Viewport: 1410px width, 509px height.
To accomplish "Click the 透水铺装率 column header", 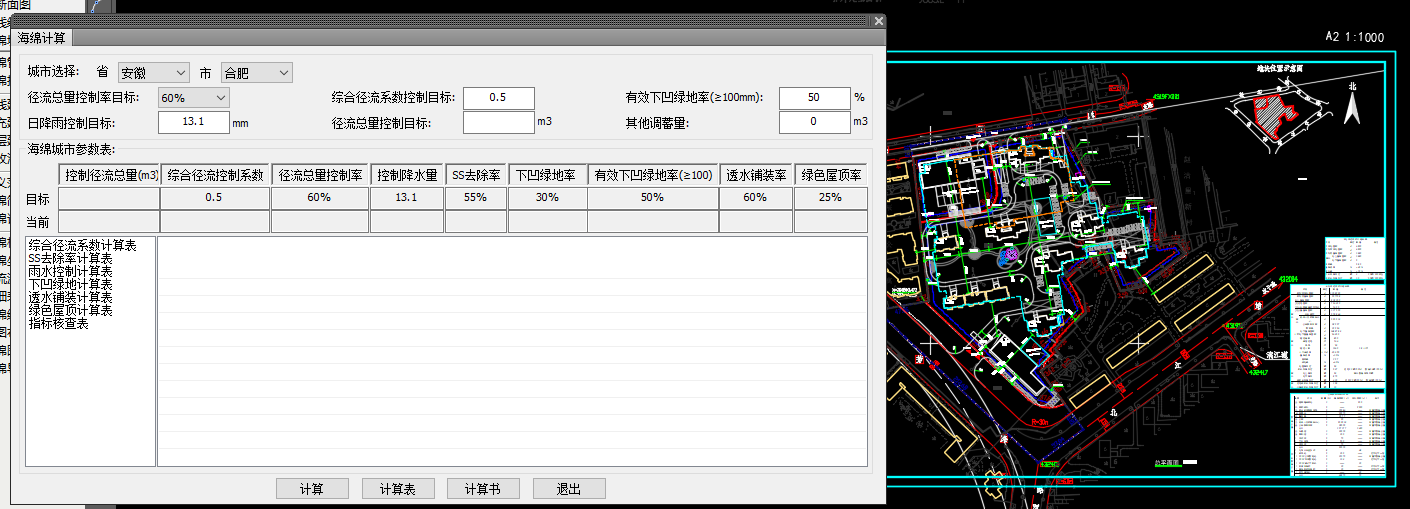I will click(x=756, y=175).
